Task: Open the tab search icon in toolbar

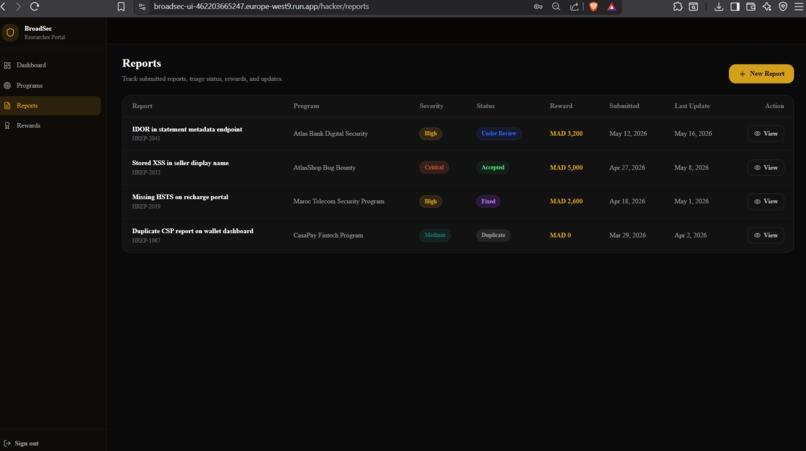Action: tap(693, 7)
